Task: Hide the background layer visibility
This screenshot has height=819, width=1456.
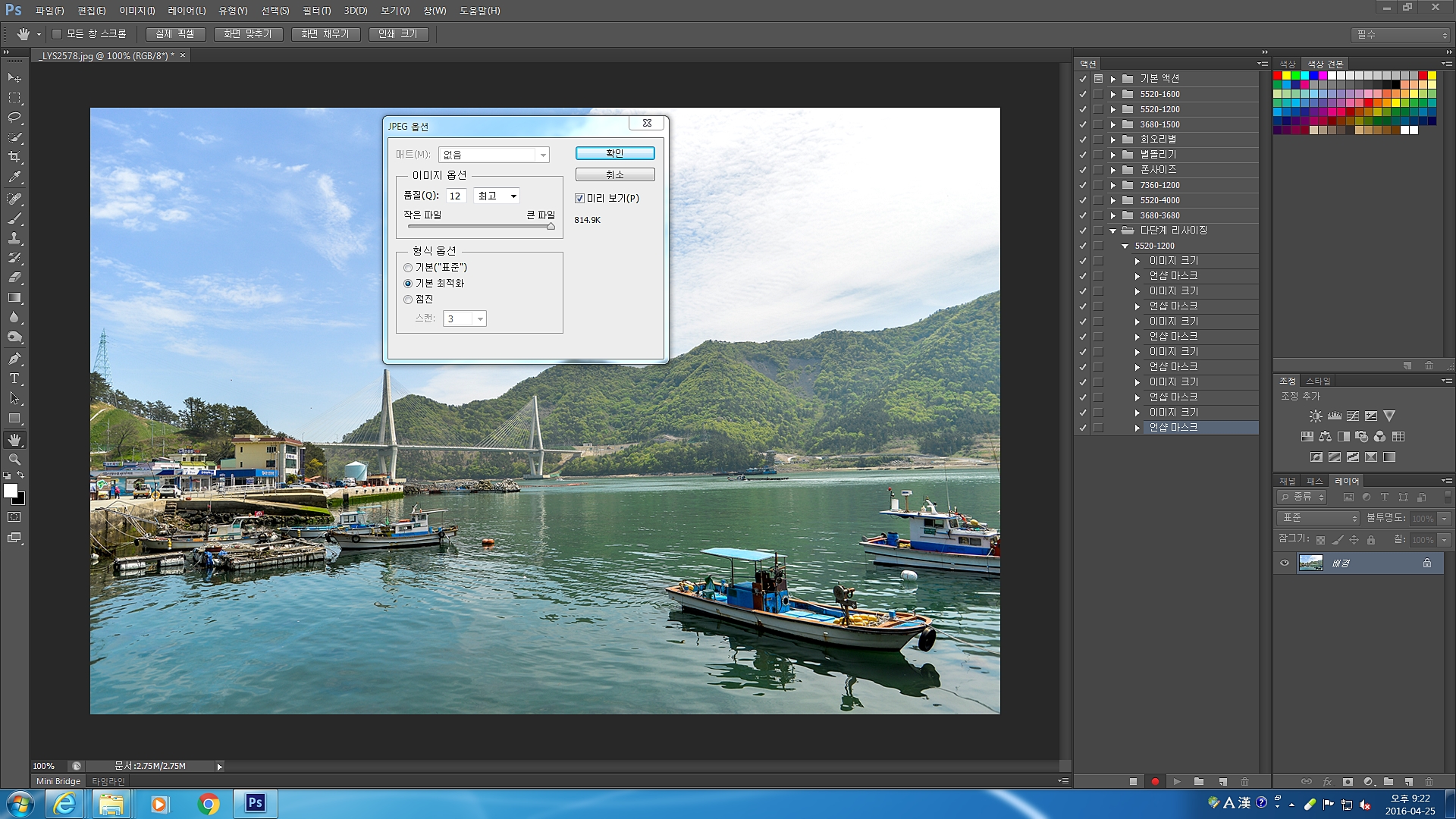Action: pyautogui.click(x=1285, y=563)
